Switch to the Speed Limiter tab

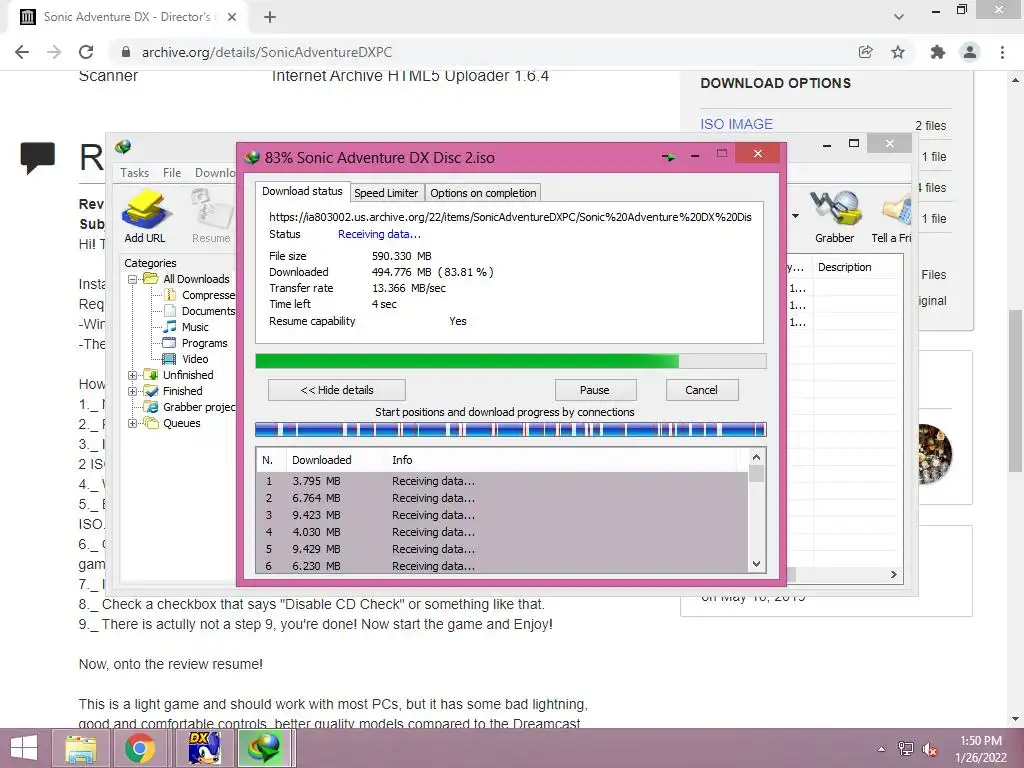(x=386, y=193)
